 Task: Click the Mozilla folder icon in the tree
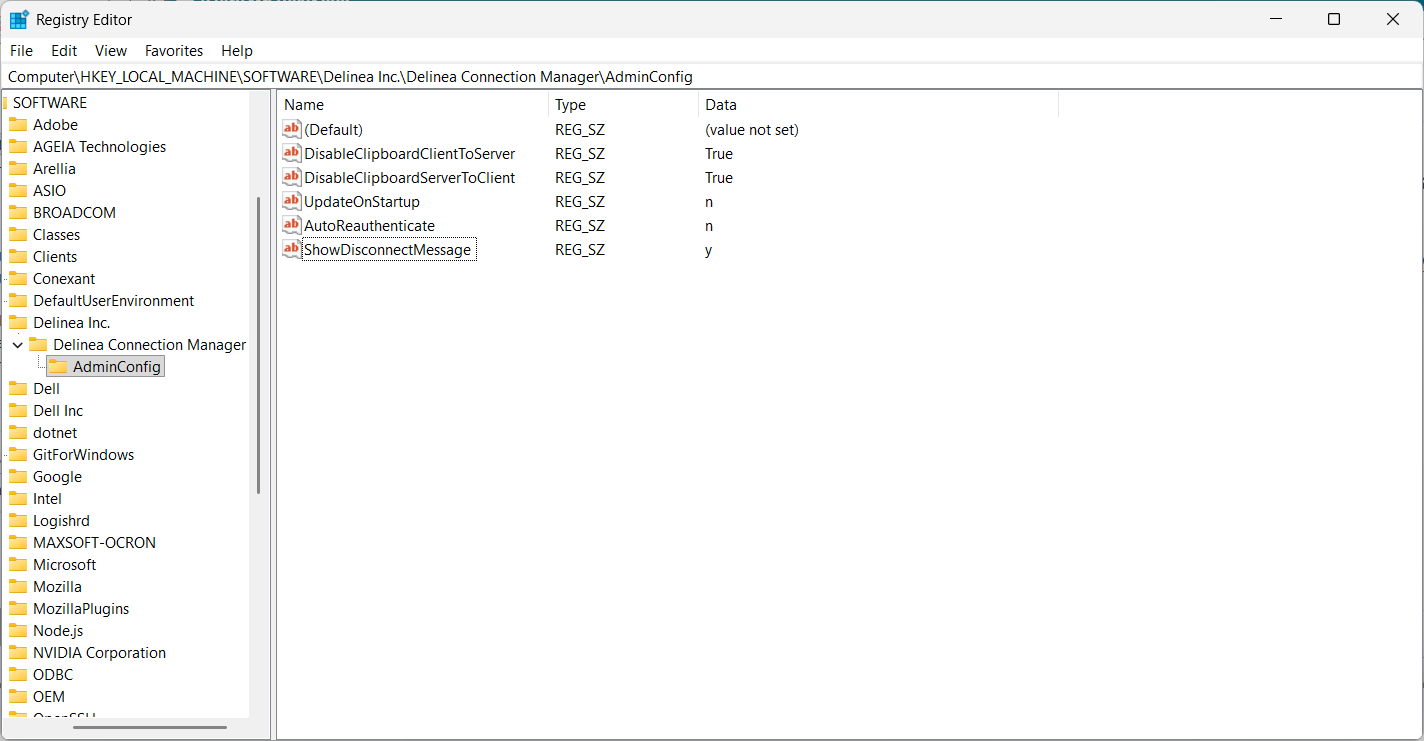18,587
